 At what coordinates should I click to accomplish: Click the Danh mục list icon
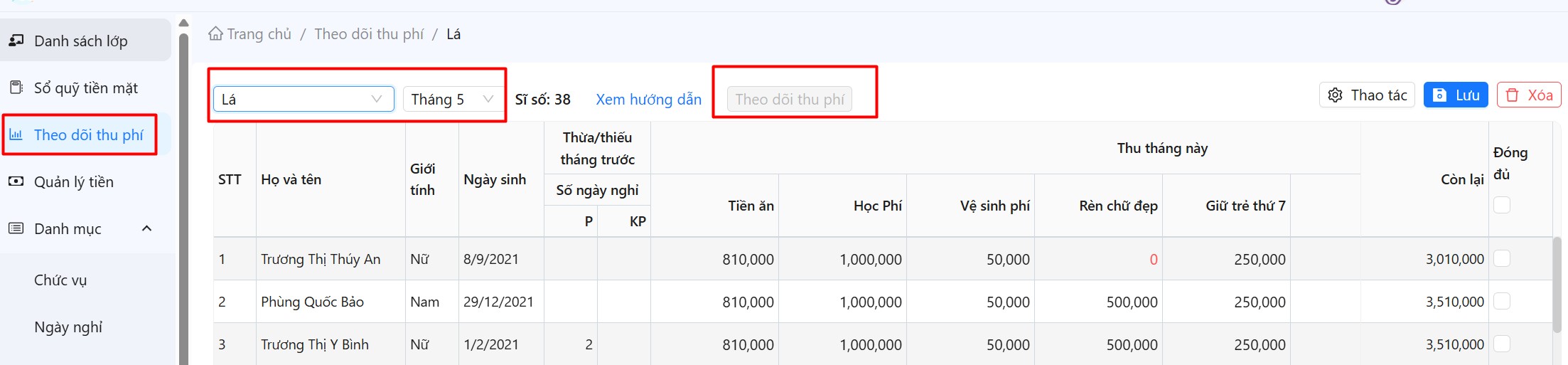[x=16, y=228]
